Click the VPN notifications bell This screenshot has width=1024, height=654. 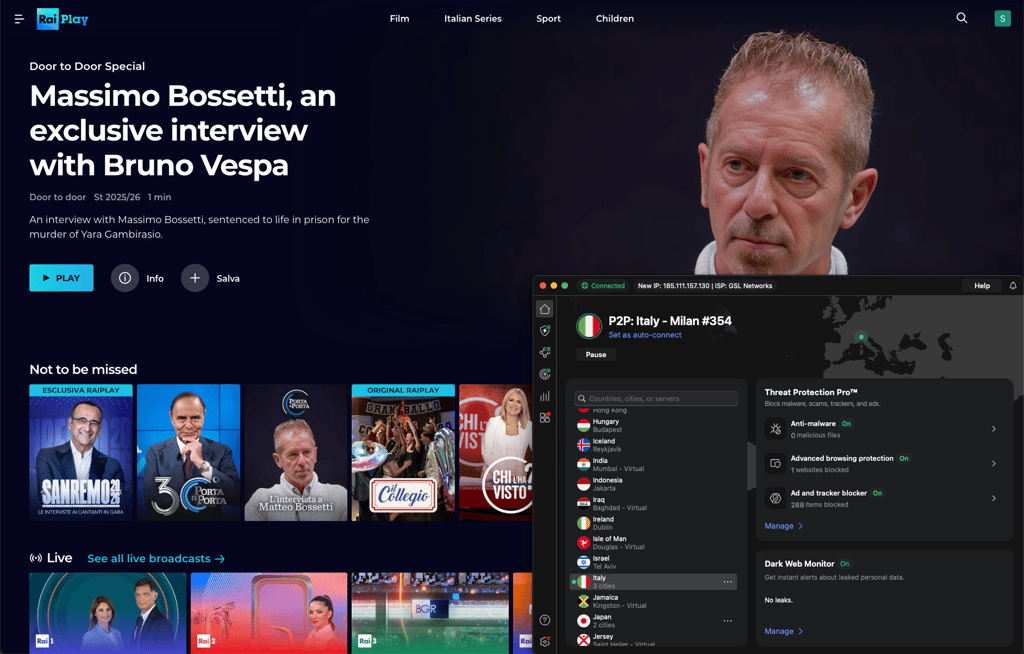1013,286
